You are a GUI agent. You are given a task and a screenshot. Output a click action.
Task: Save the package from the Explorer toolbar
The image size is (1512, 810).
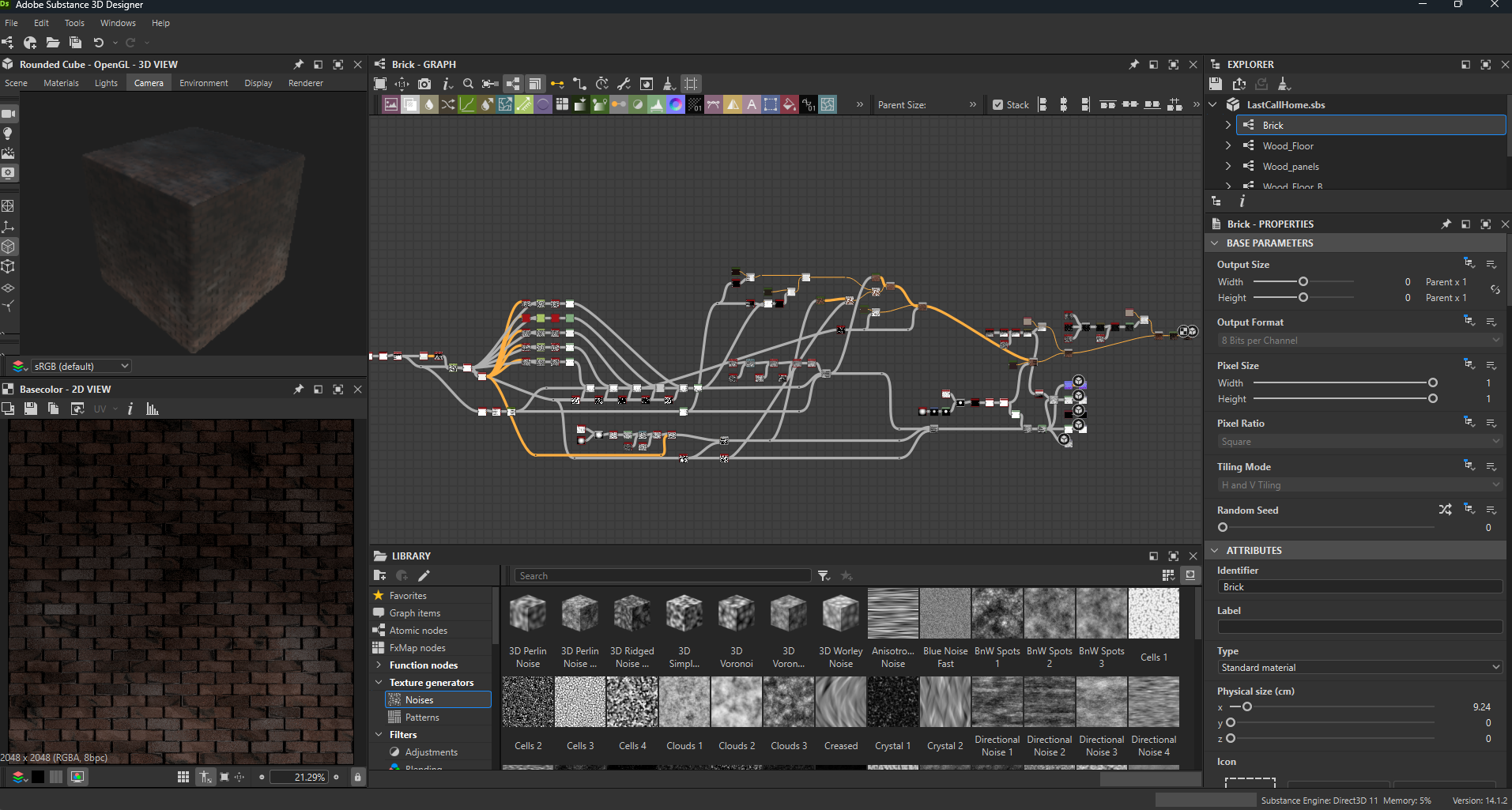point(1216,84)
